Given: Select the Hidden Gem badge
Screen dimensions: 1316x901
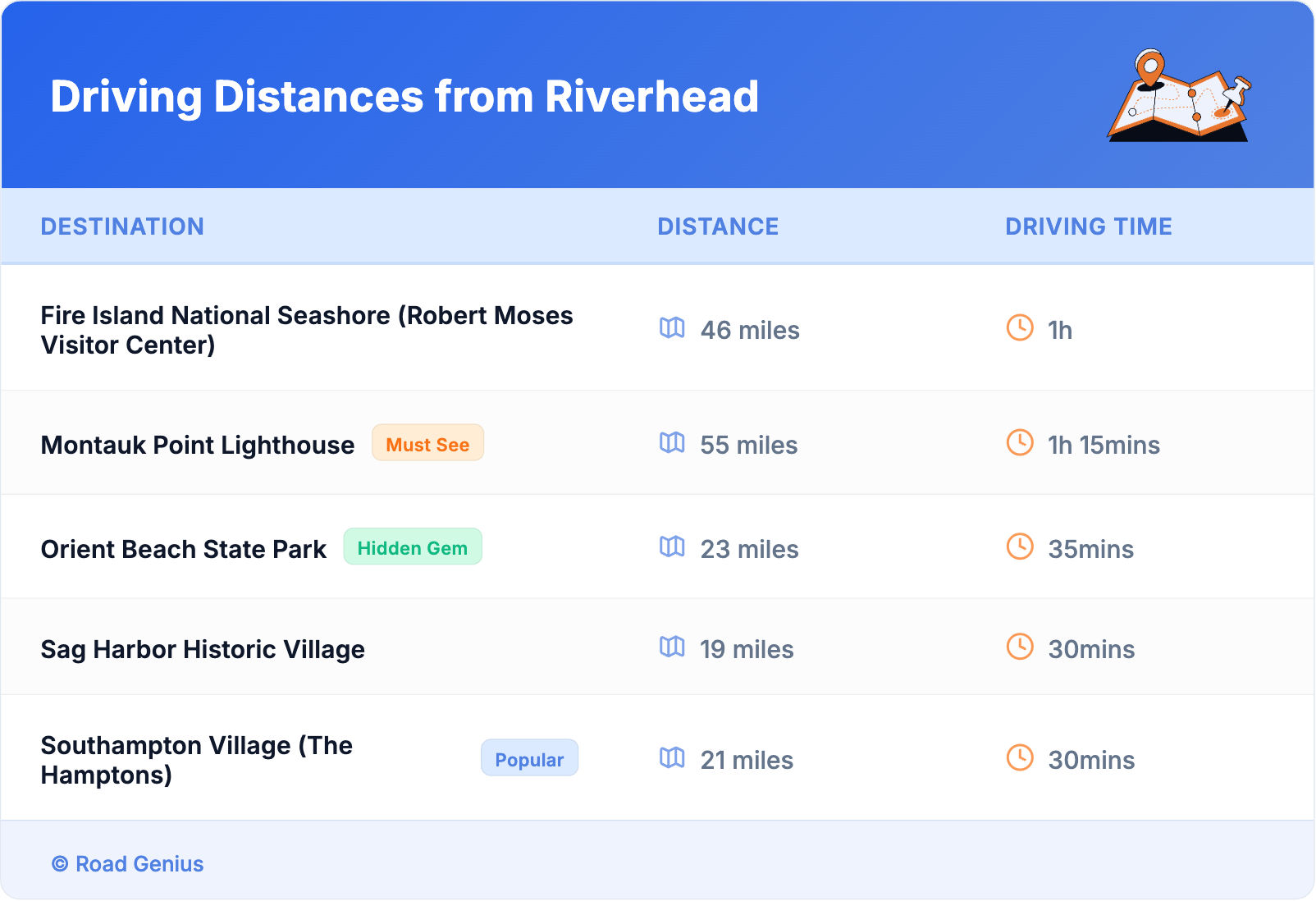Looking at the screenshot, I should click(412, 547).
